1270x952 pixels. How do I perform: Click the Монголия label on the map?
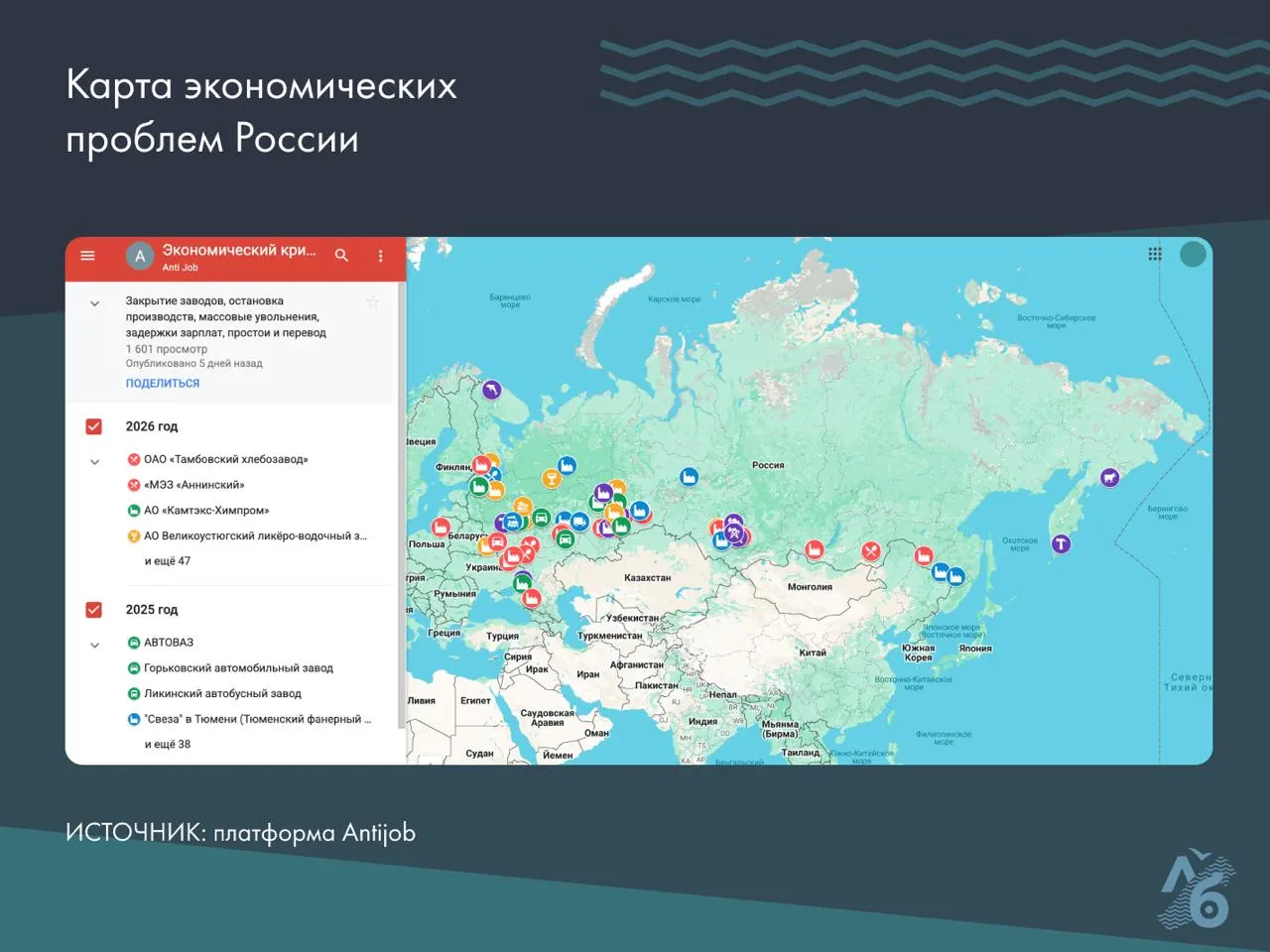pyautogui.click(x=810, y=587)
